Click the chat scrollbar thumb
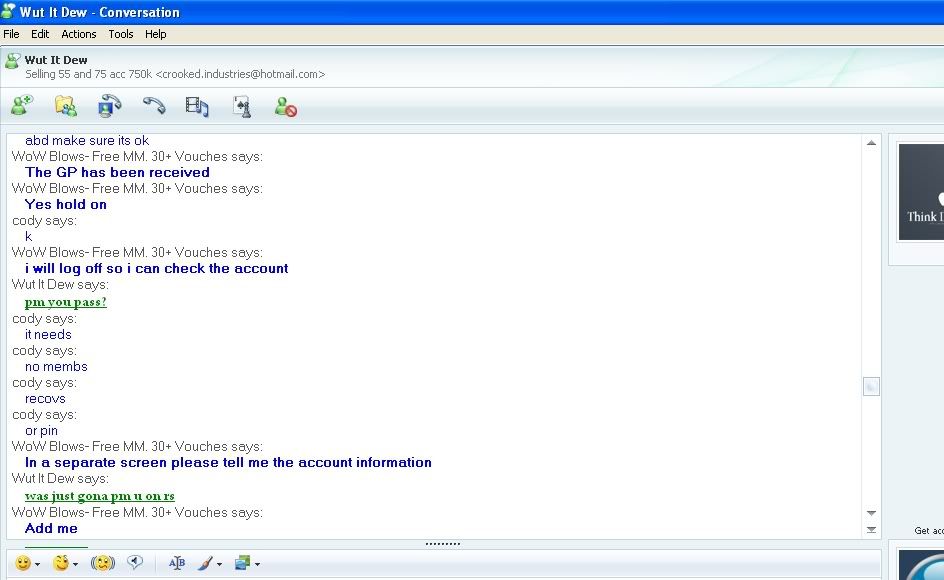This screenshot has width=944, height=580. pos(871,386)
